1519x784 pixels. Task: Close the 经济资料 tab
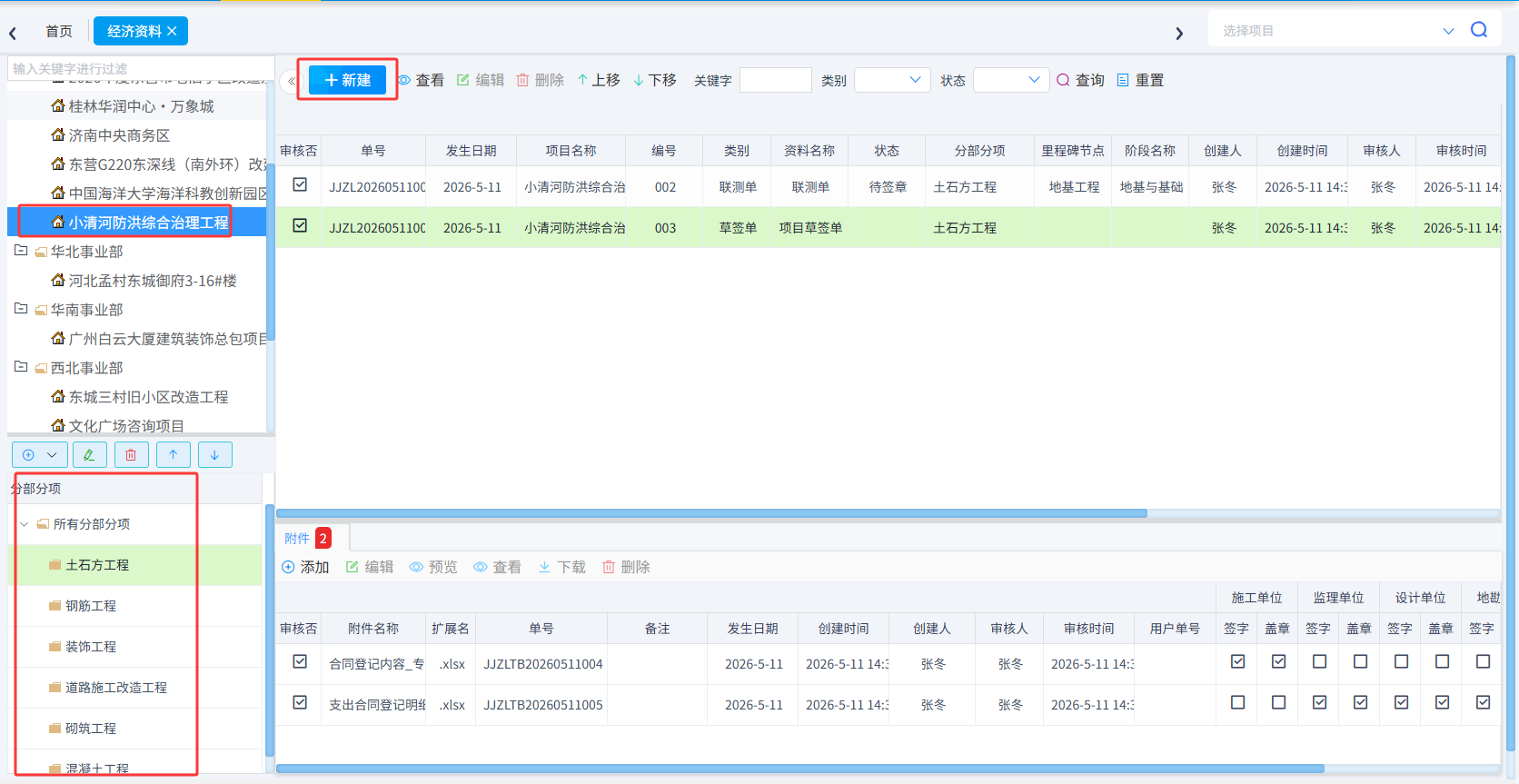(x=172, y=31)
